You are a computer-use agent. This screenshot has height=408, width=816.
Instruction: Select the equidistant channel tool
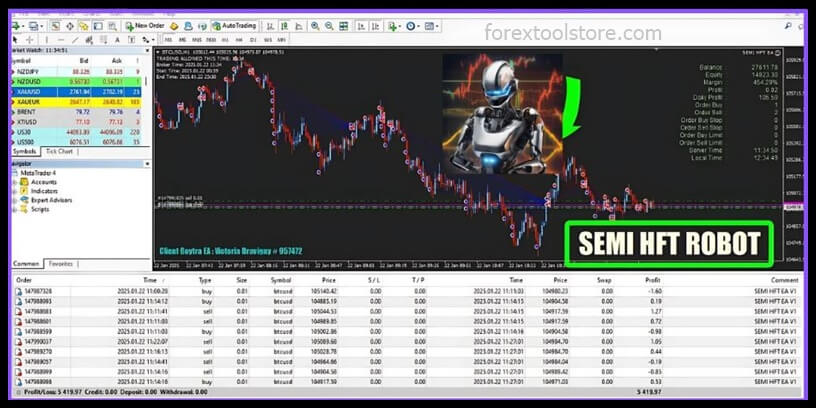89,40
